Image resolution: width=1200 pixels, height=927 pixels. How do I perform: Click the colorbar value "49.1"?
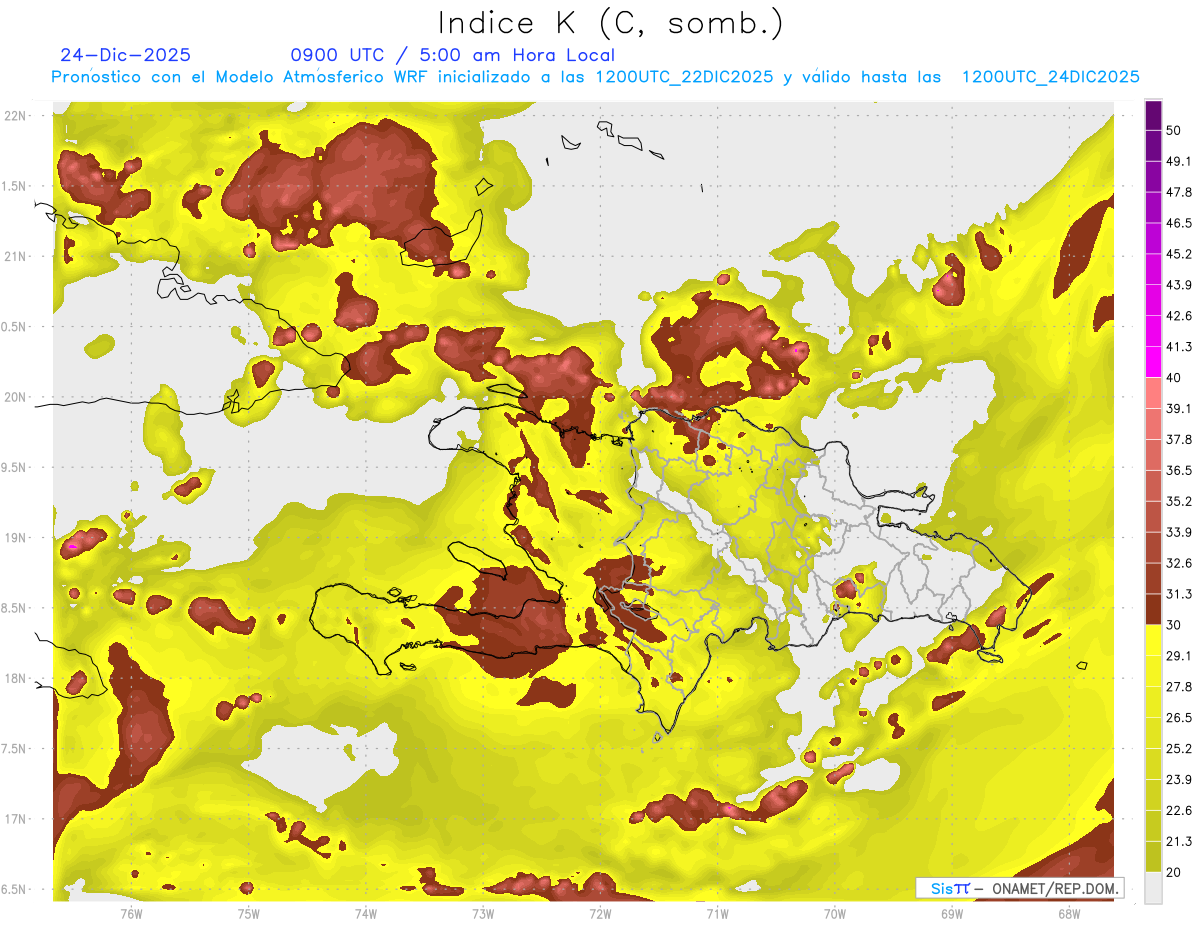point(1179,161)
